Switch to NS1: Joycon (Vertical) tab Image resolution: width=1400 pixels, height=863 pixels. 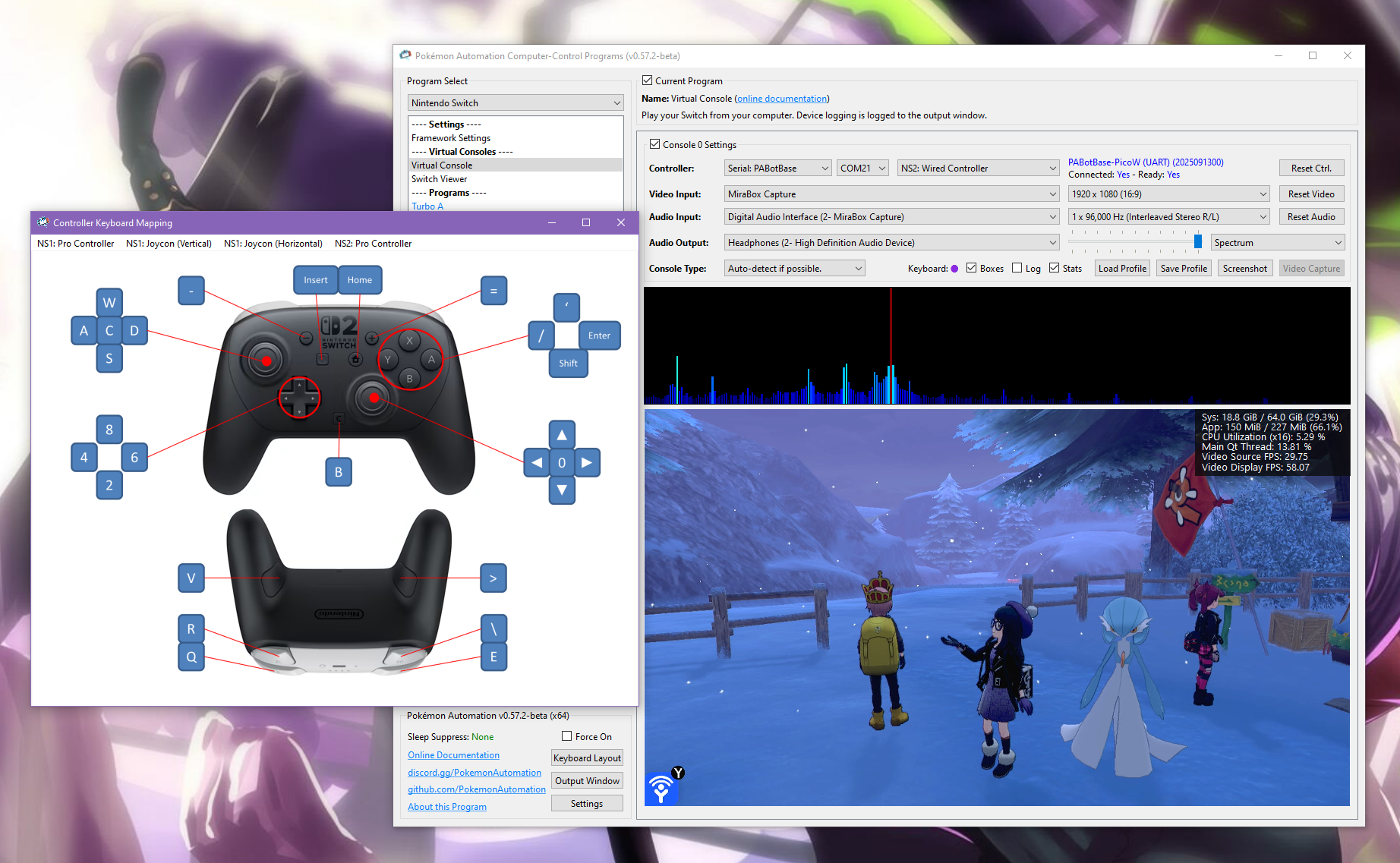pos(169,244)
